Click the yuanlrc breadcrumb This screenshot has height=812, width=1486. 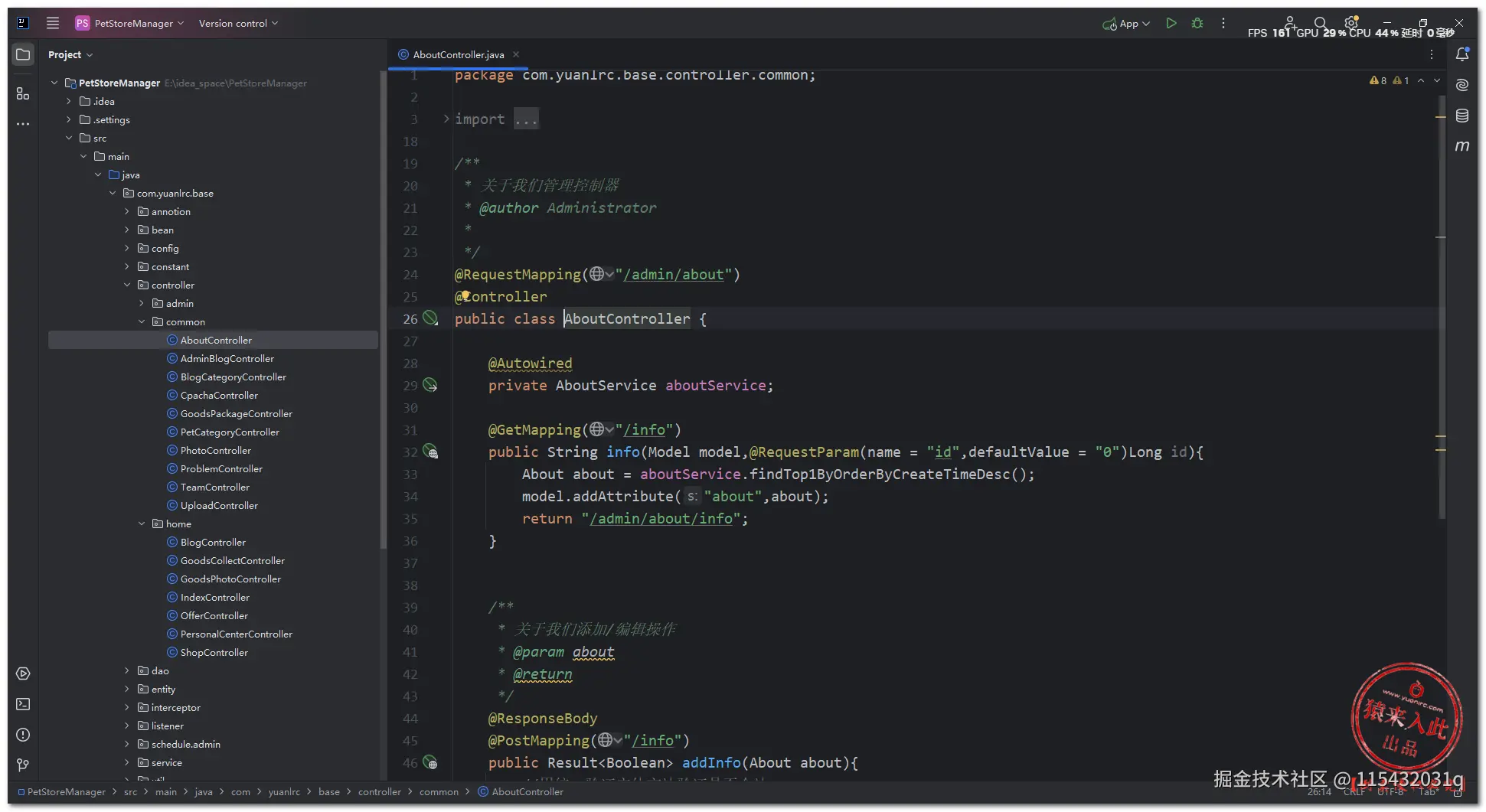tap(284, 792)
